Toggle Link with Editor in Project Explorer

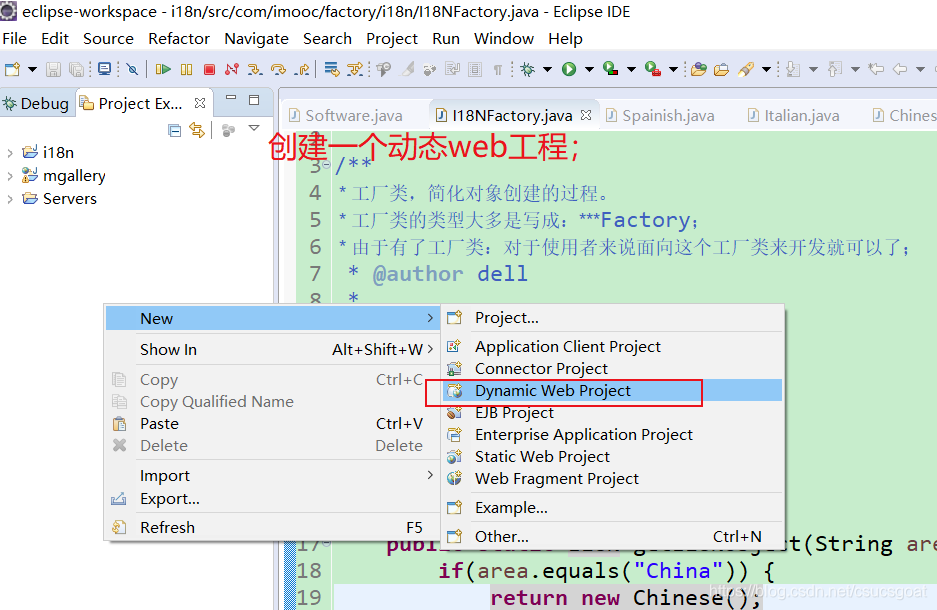click(x=197, y=130)
